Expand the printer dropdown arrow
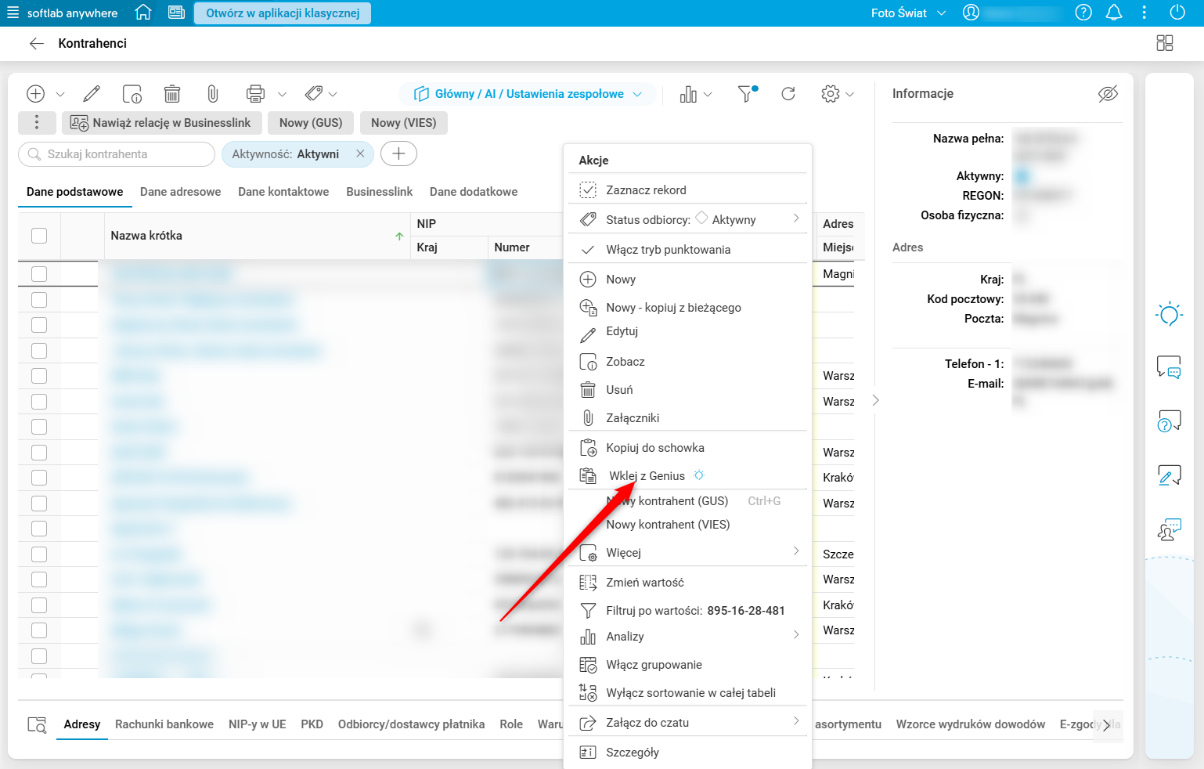The image size is (1204, 769). point(282,94)
